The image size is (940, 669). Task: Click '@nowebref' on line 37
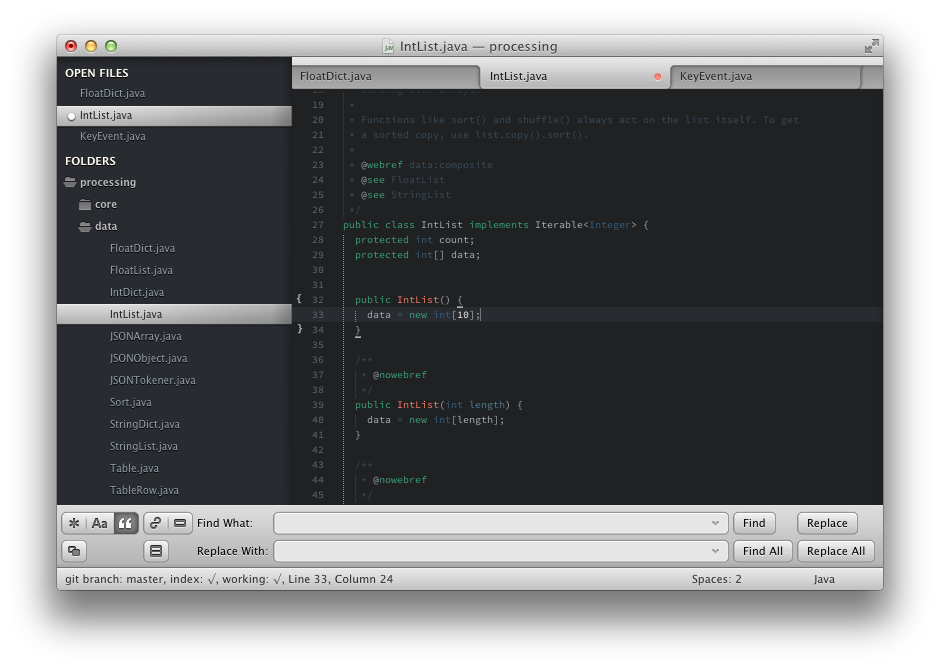pos(400,375)
